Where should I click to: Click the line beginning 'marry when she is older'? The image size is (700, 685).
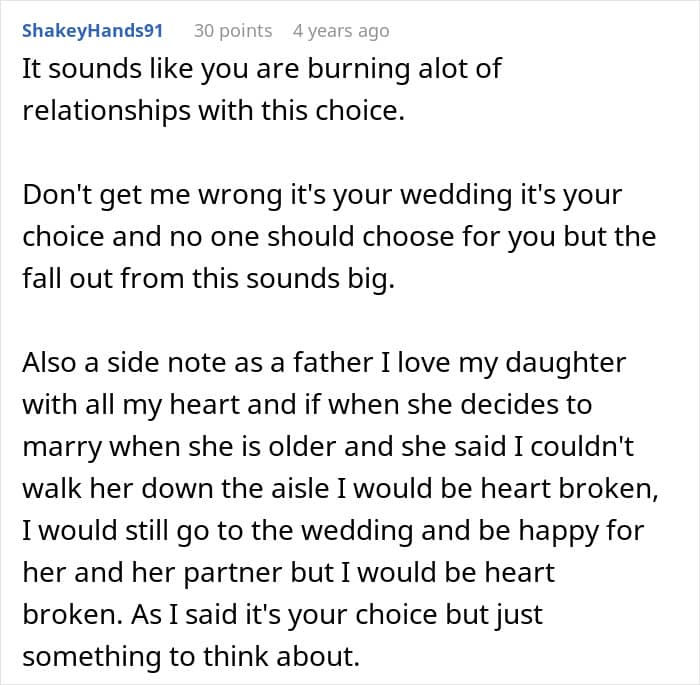click(x=328, y=447)
